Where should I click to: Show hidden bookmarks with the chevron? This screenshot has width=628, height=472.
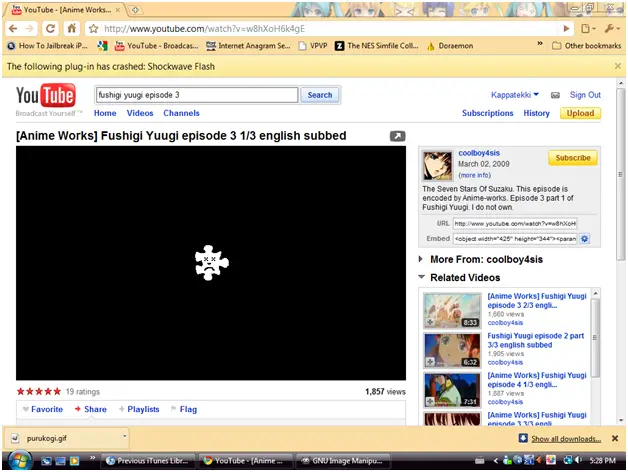pos(540,43)
